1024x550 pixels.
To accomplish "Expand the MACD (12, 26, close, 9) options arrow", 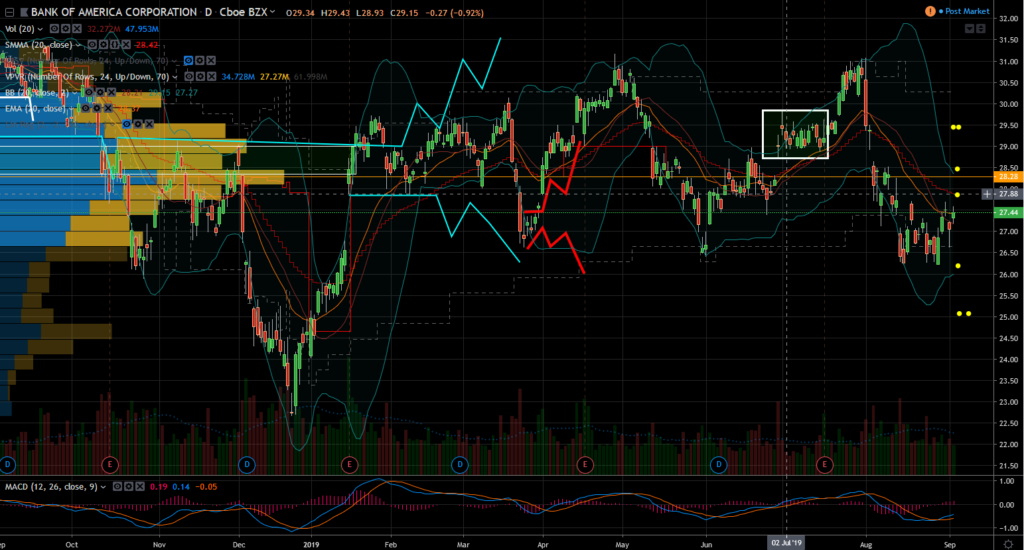I will click(103, 487).
